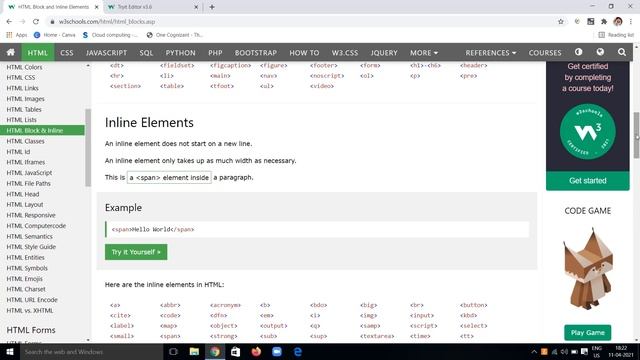The image size is (640, 360).
Task: Bookmark this page with the star
Action: (x=561, y=22)
